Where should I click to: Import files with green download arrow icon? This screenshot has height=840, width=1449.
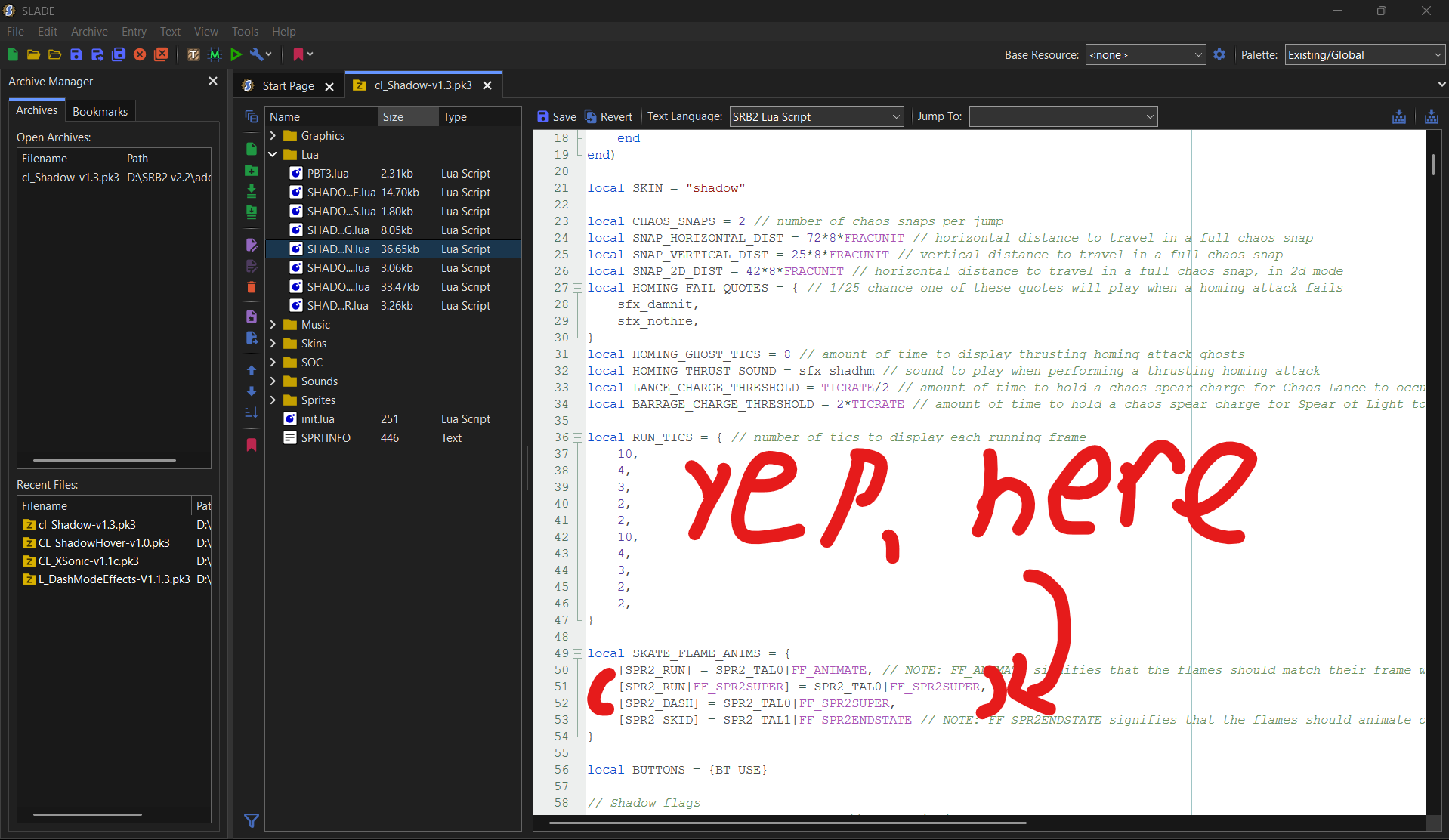click(252, 191)
